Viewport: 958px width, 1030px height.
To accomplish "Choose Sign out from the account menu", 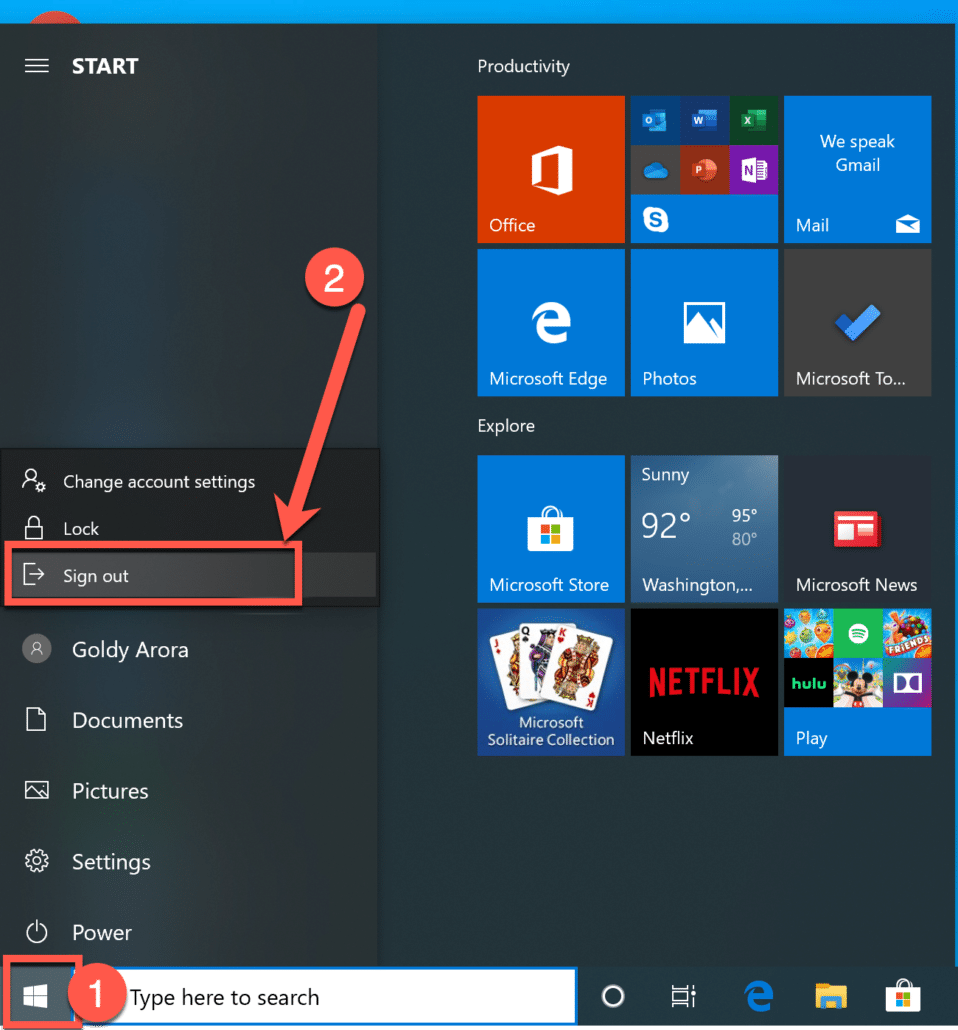I will tap(191, 575).
